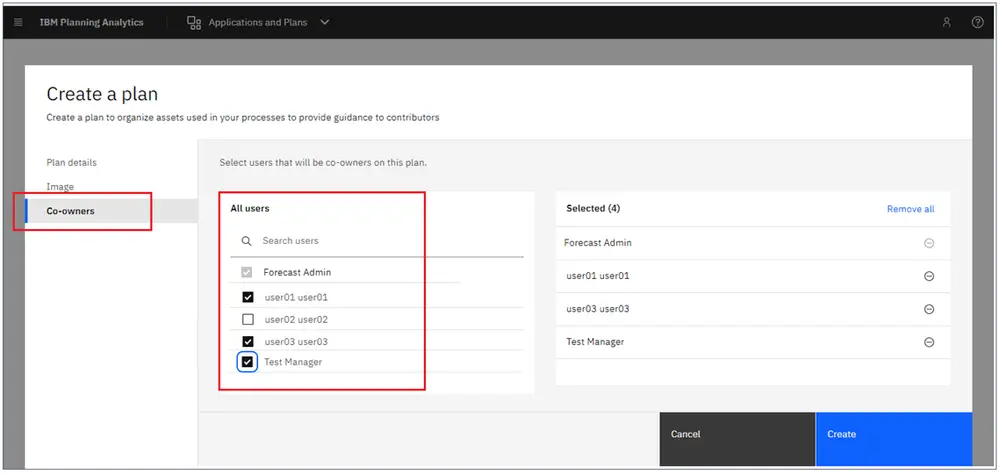This screenshot has width=1000, height=473.
Task: Expand the Applications and Plans dropdown chevron
Action: click(x=325, y=22)
